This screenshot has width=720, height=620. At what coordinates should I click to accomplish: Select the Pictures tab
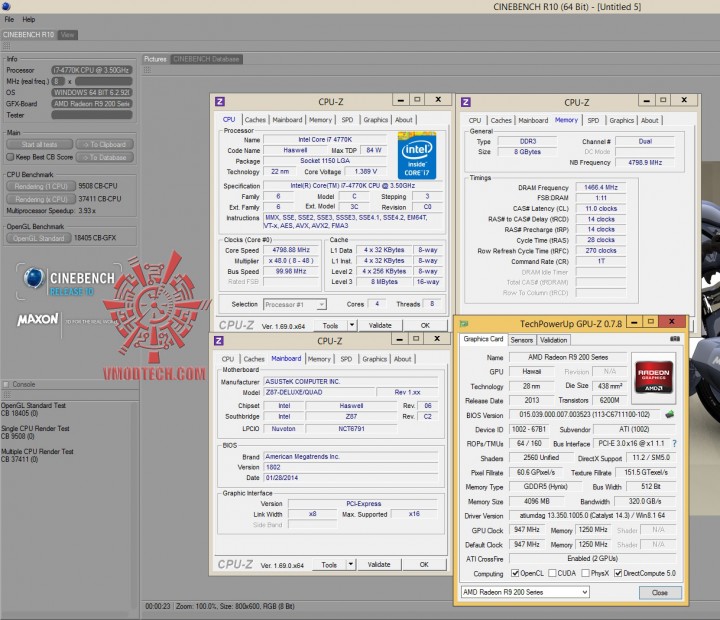click(x=155, y=59)
